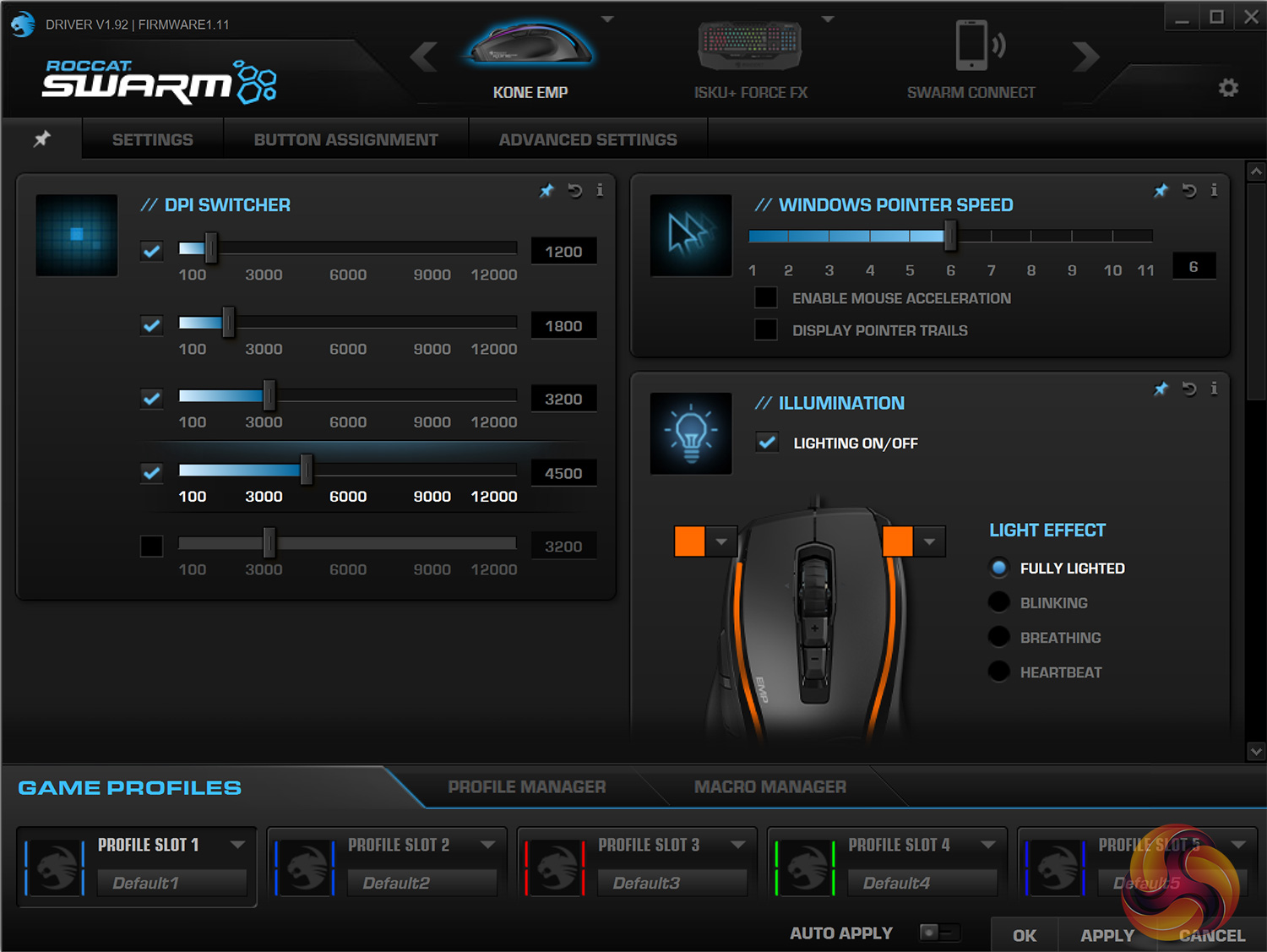The image size is (1267, 952).
Task: Click the Default1 profile name field
Action: [171, 883]
